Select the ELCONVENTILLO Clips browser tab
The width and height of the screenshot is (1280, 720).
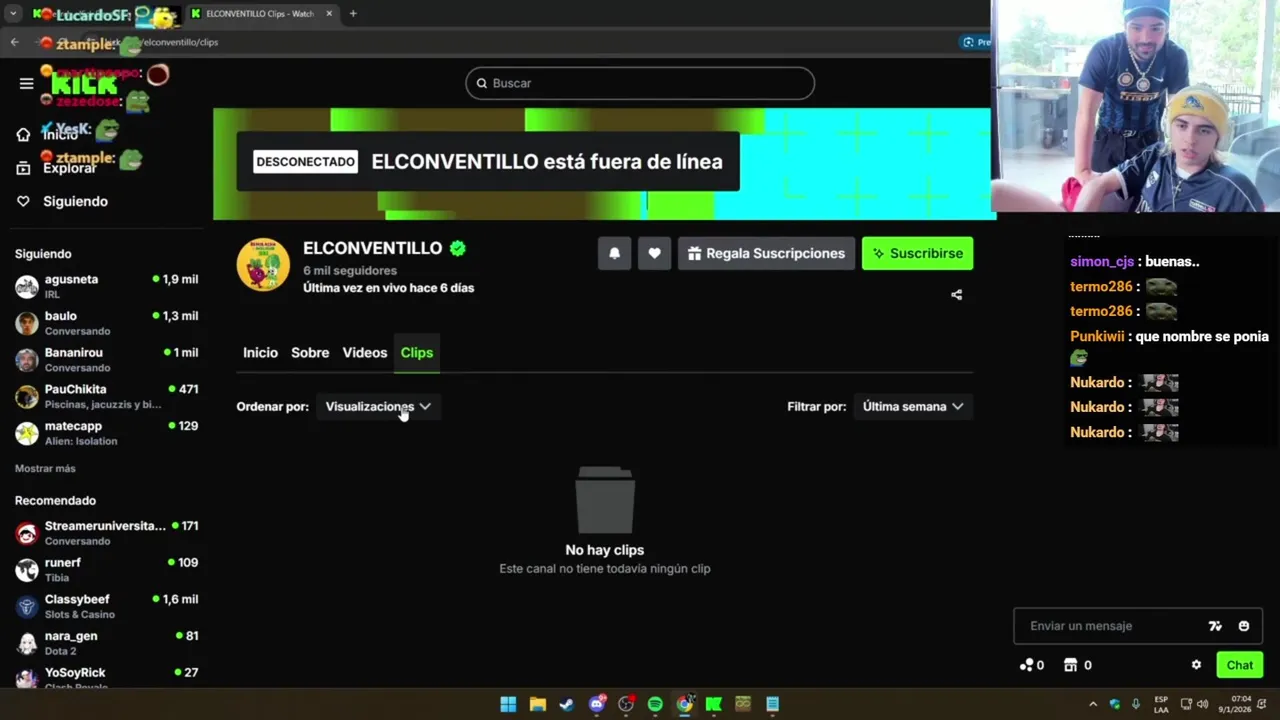click(261, 14)
